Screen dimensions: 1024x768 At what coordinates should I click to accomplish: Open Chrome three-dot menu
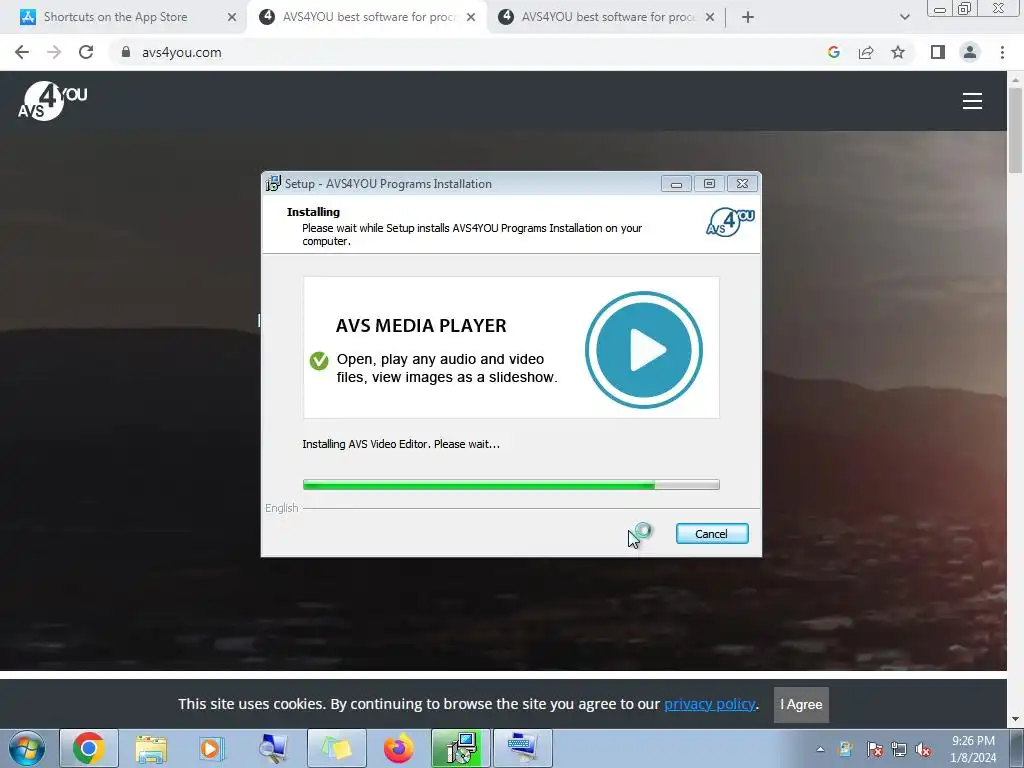point(1002,52)
